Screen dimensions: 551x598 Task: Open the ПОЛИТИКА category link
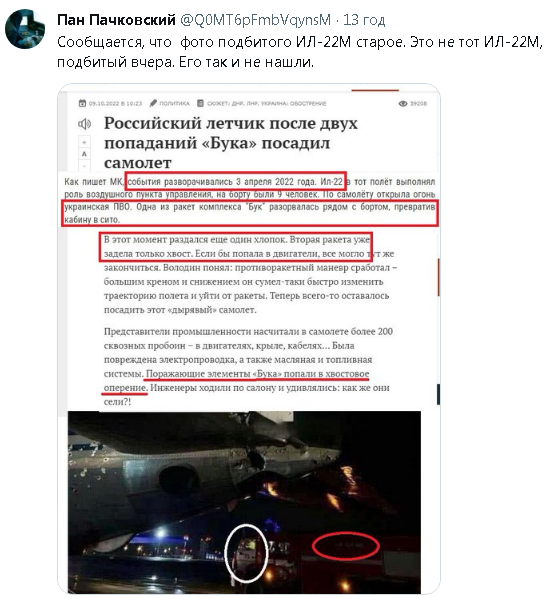point(174,103)
